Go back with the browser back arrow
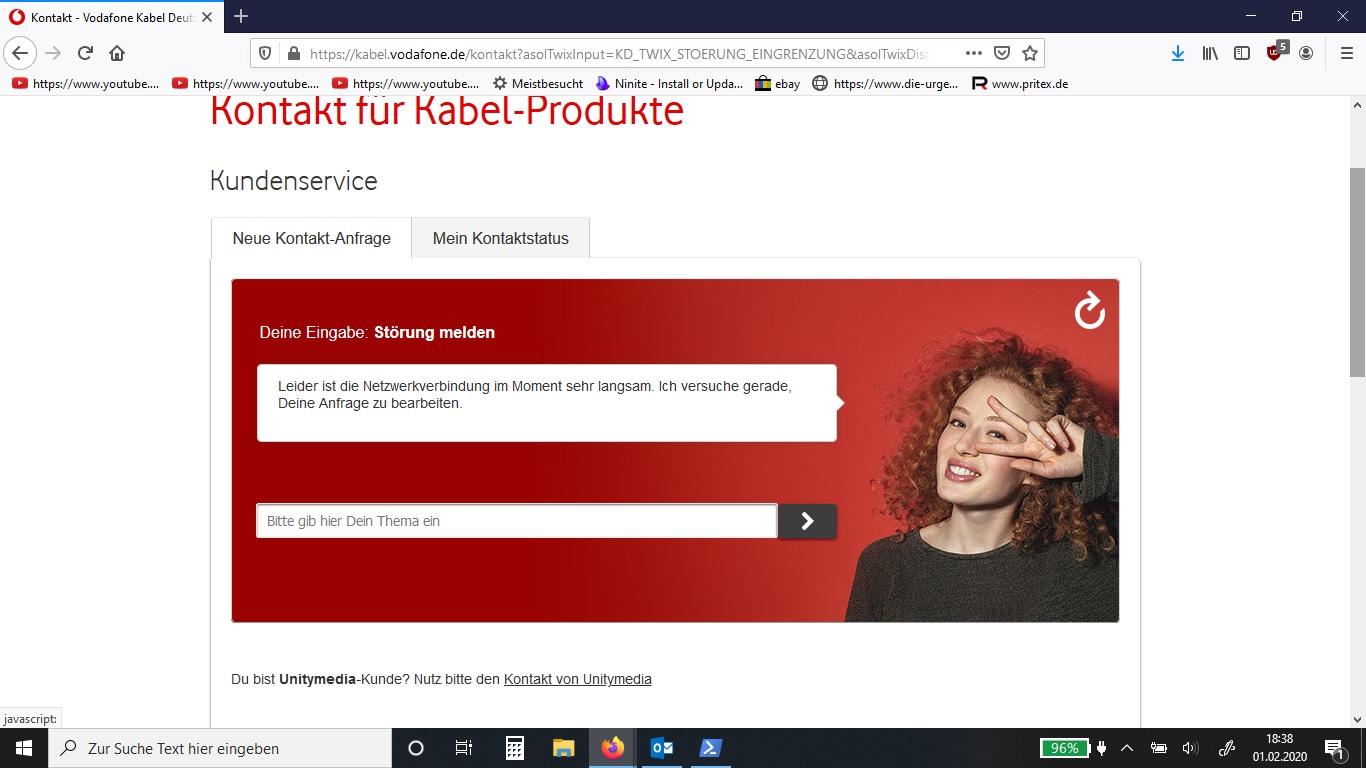The width and height of the screenshot is (1366, 768). click(20, 53)
